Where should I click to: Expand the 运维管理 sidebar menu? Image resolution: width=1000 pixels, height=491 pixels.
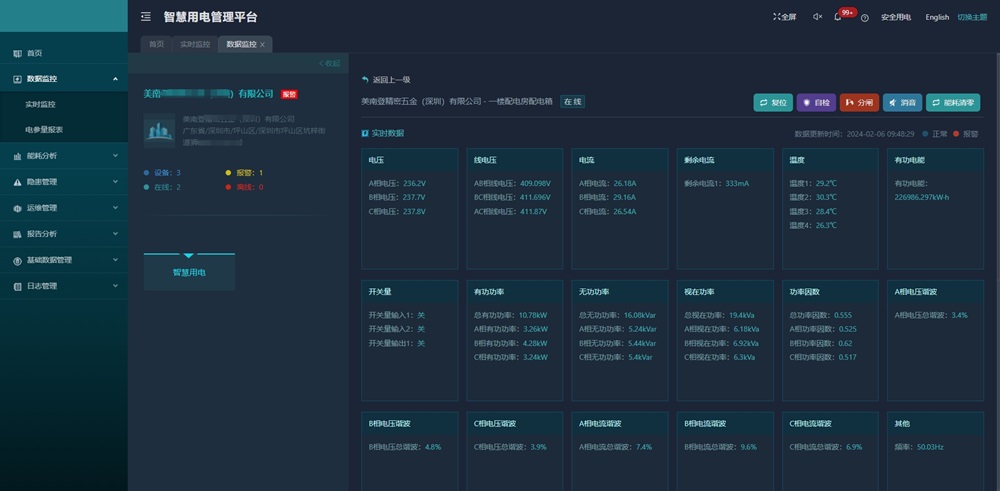pos(115,208)
